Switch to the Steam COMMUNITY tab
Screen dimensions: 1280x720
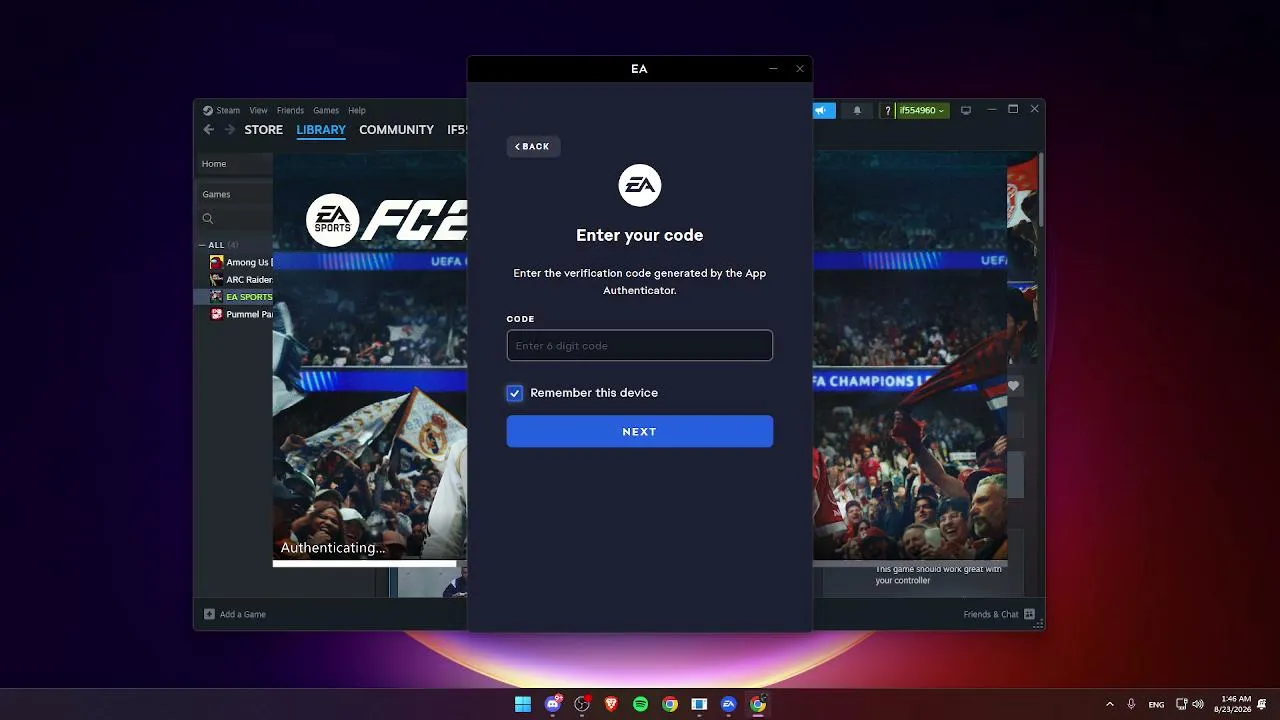point(397,130)
